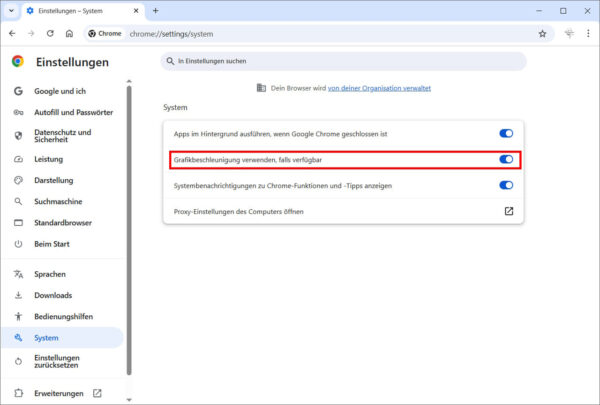Click the download arrow icon
600x405 pixels.
18,295
